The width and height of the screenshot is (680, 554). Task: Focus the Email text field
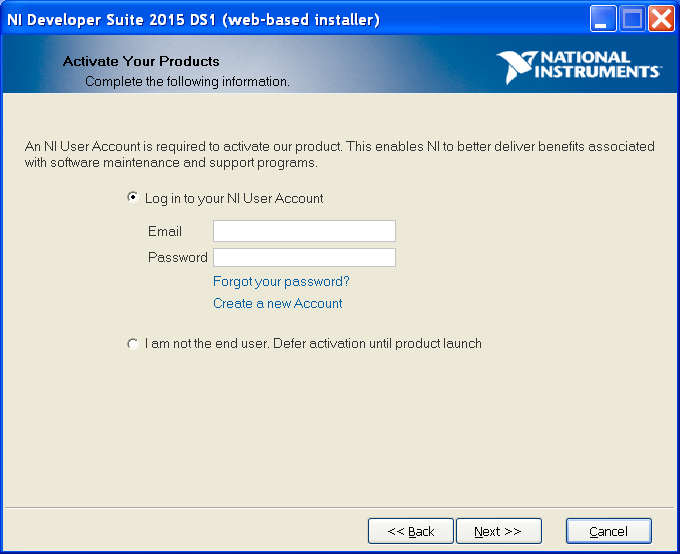(304, 231)
